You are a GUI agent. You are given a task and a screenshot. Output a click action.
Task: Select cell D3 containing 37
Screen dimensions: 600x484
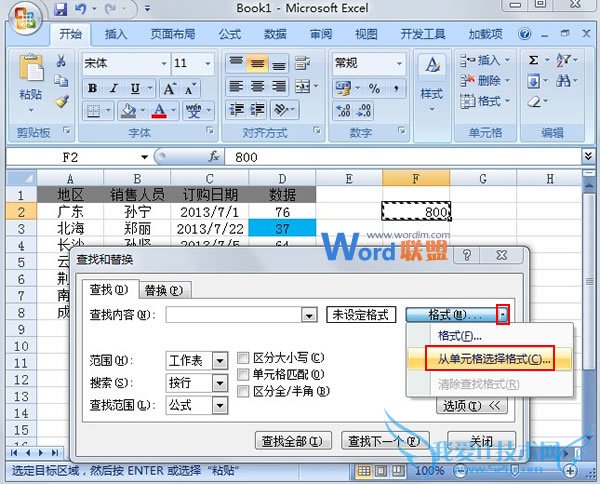pos(282,229)
